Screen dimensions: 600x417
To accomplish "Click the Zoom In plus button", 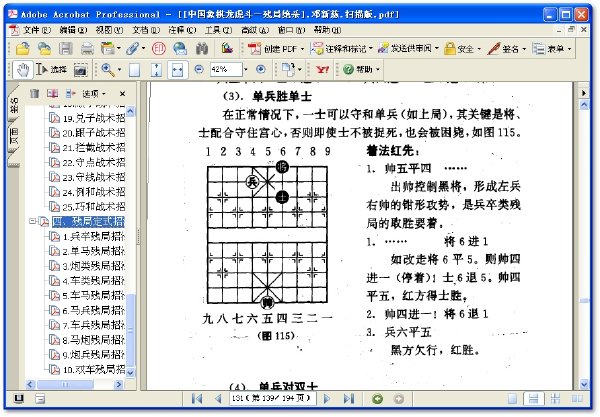I will 261,69.
